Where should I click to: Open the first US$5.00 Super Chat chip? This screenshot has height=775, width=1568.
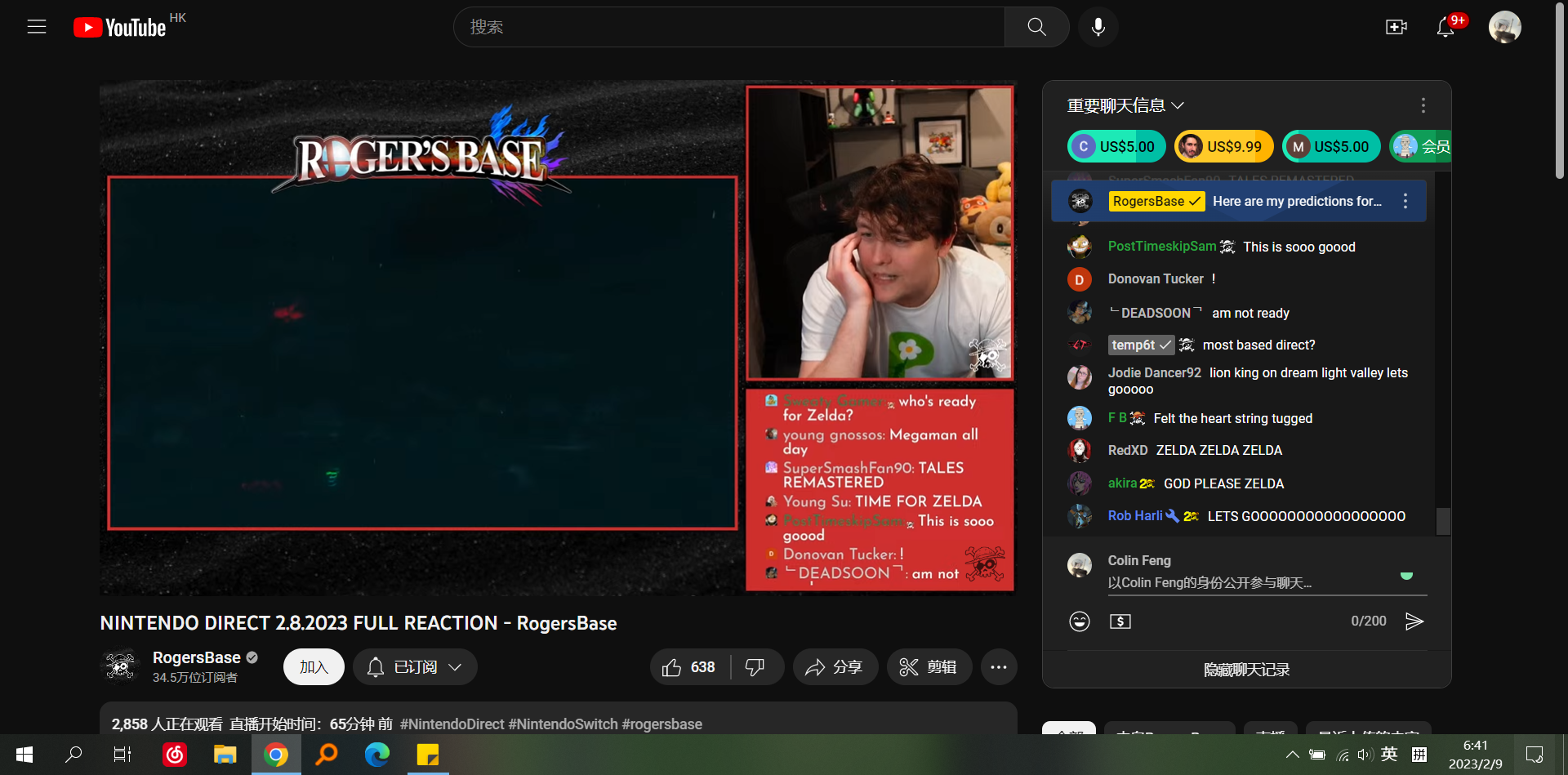(x=1116, y=146)
